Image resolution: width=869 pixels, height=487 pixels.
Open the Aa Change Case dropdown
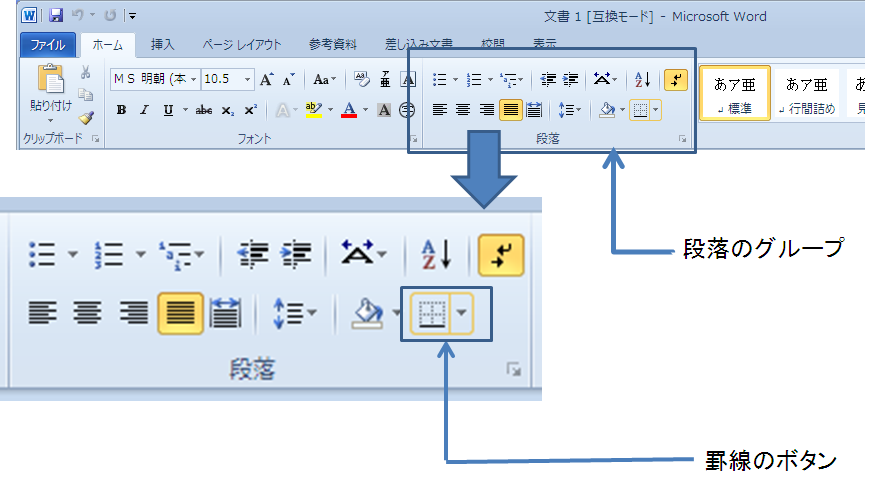point(324,80)
